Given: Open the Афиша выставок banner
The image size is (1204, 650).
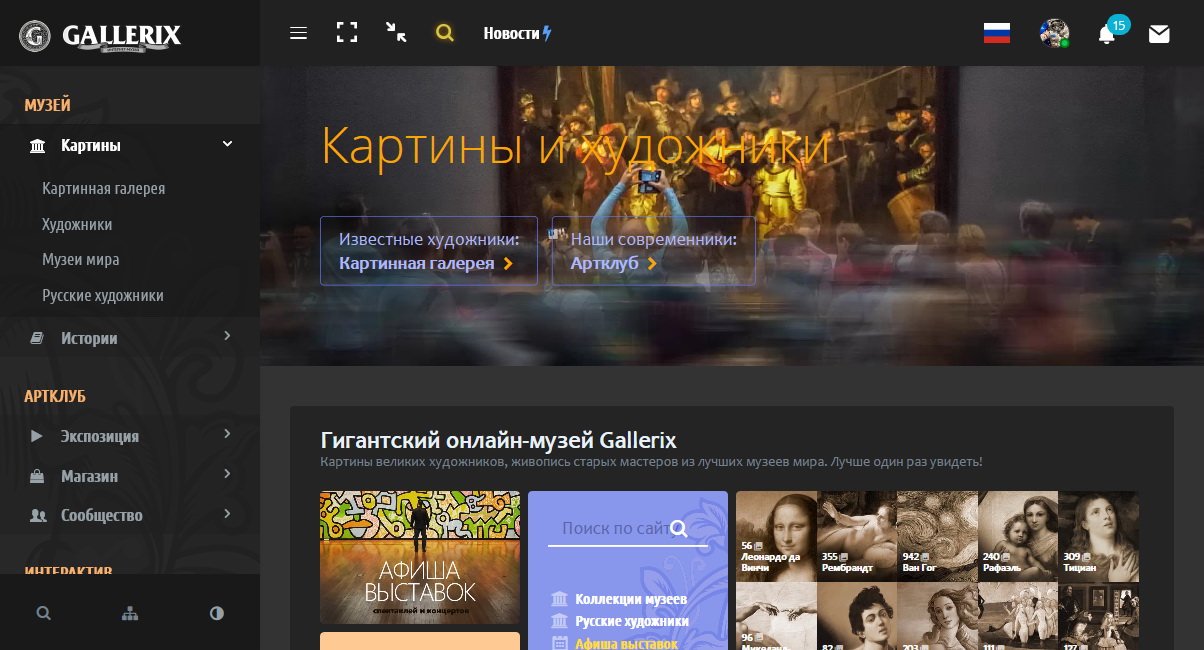Looking at the screenshot, I should pyautogui.click(x=420, y=557).
